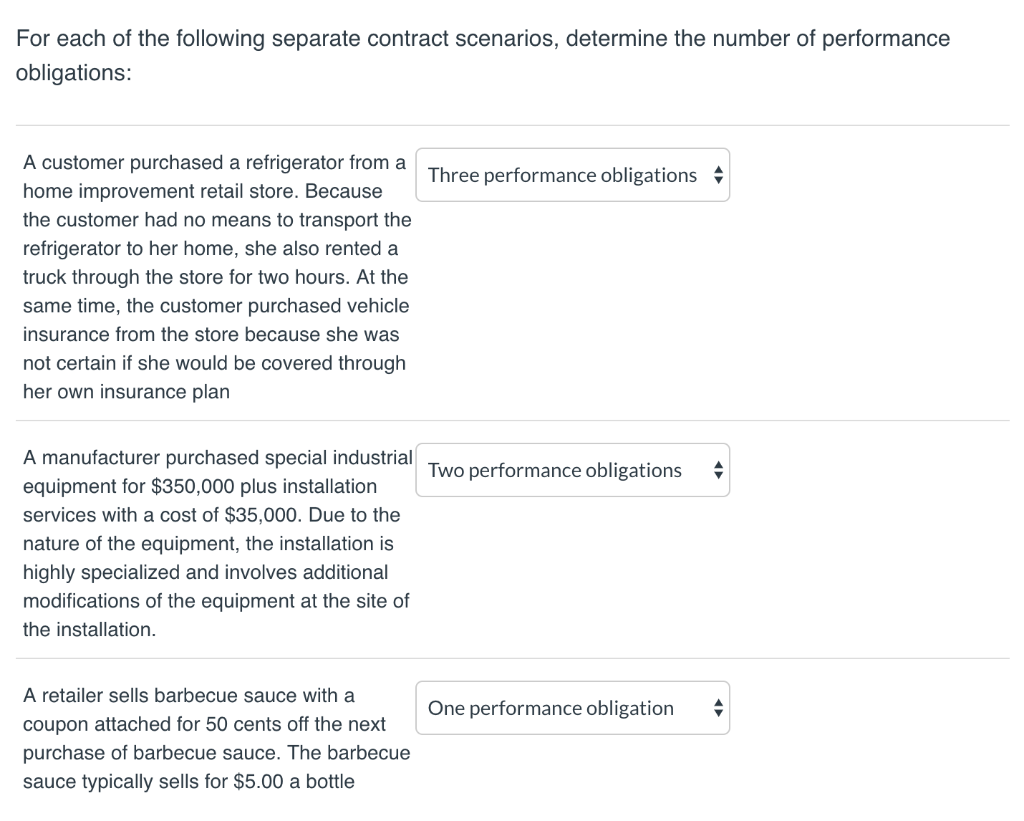Select the refrigerator scenario text paragraph
1024x821 pixels.
(216, 277)
